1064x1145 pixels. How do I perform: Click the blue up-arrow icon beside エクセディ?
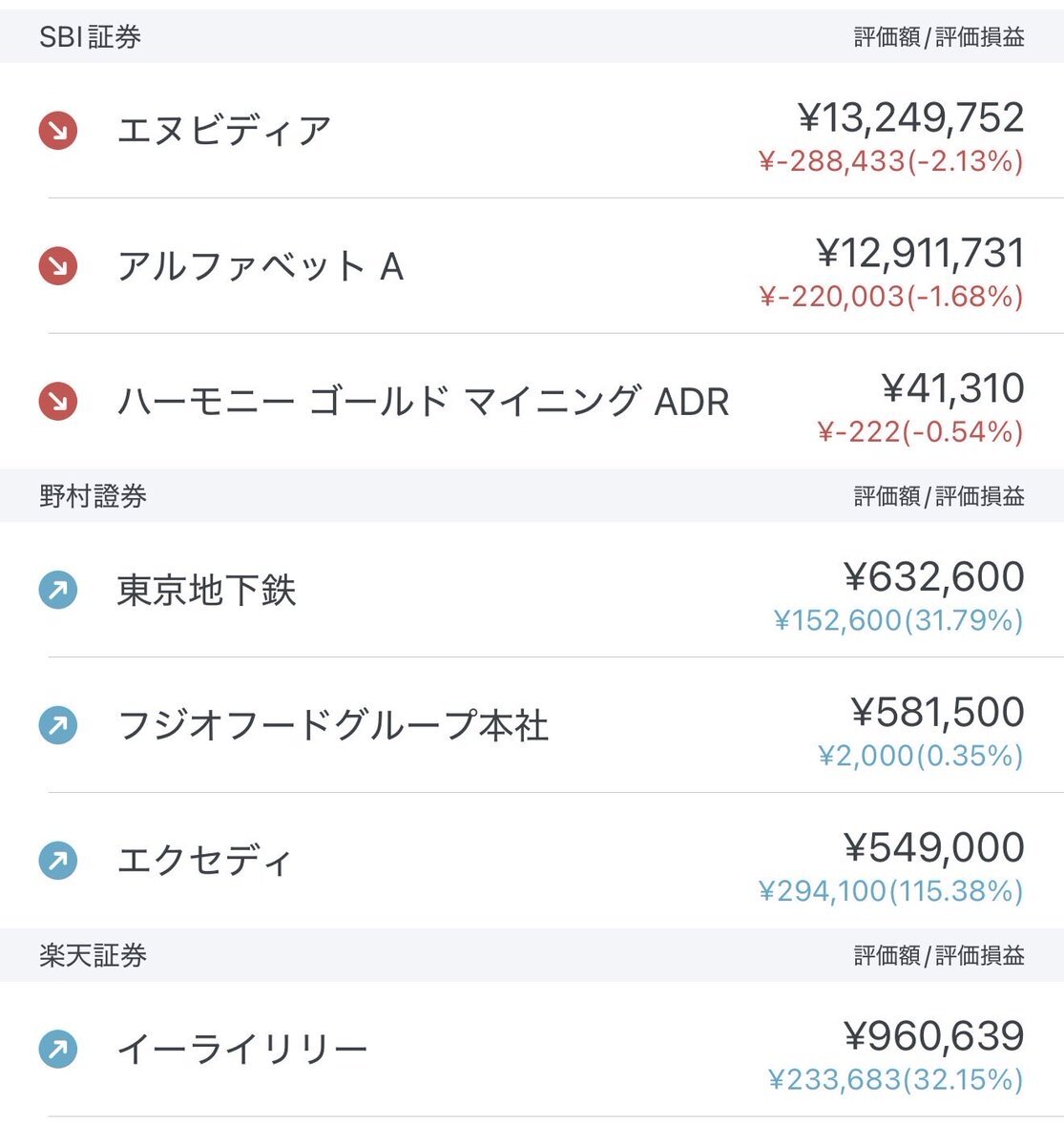pos(58,862)
